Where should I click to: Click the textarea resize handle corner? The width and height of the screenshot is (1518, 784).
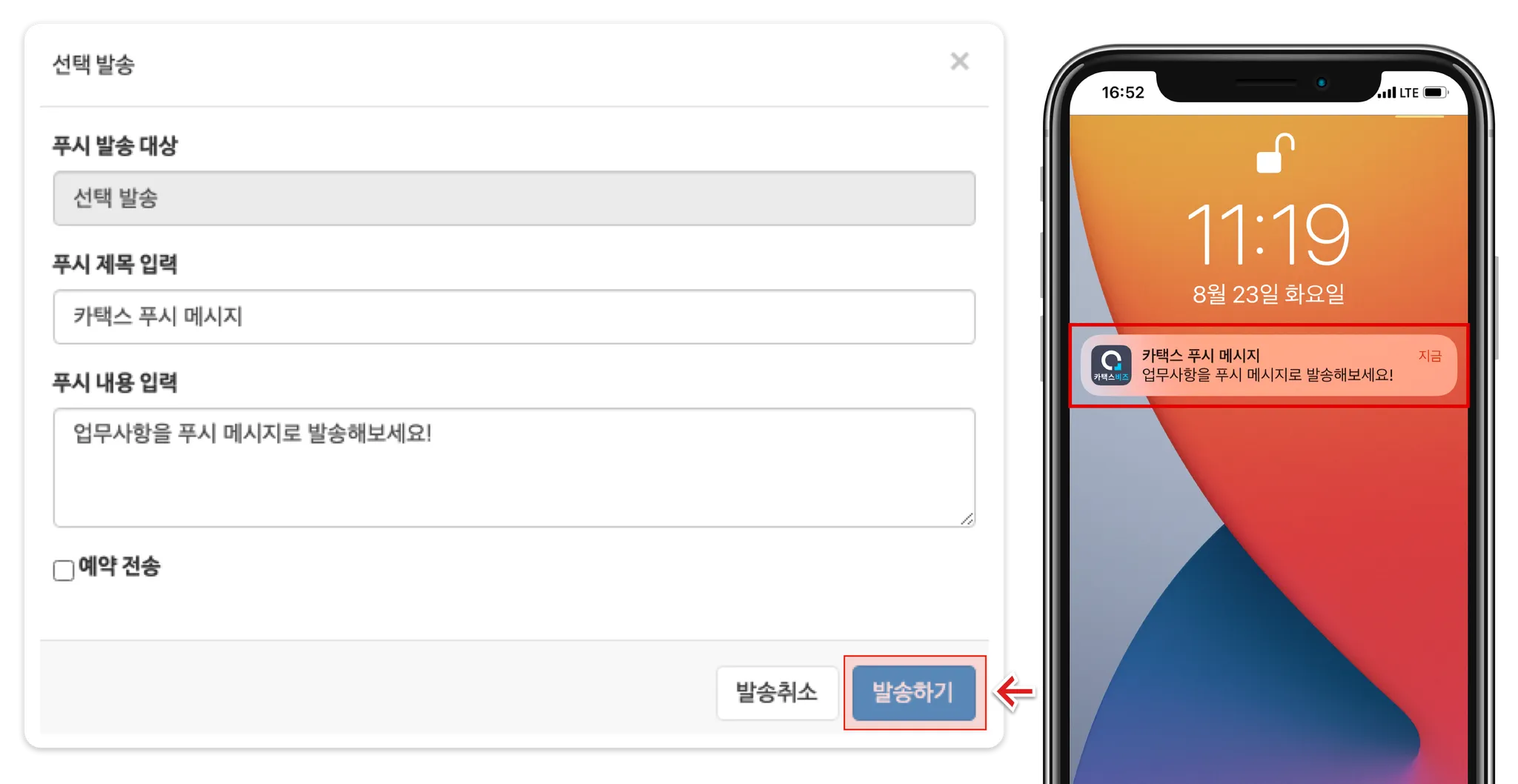click(967, 519)
